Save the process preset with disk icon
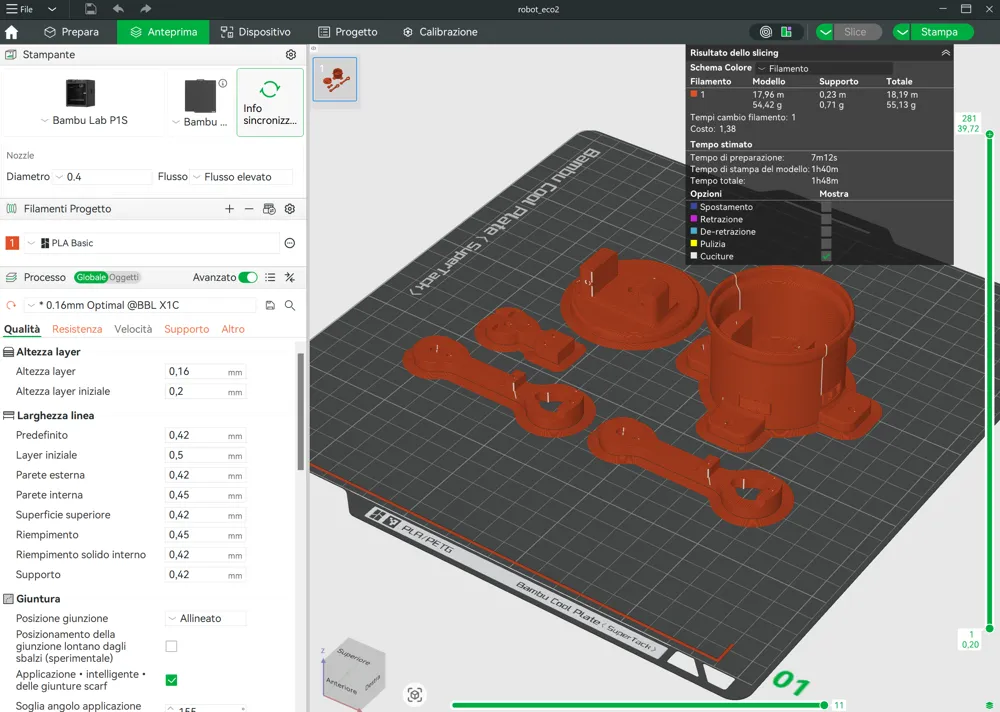This screenshot has width=1000, height=712. (270, 306)
